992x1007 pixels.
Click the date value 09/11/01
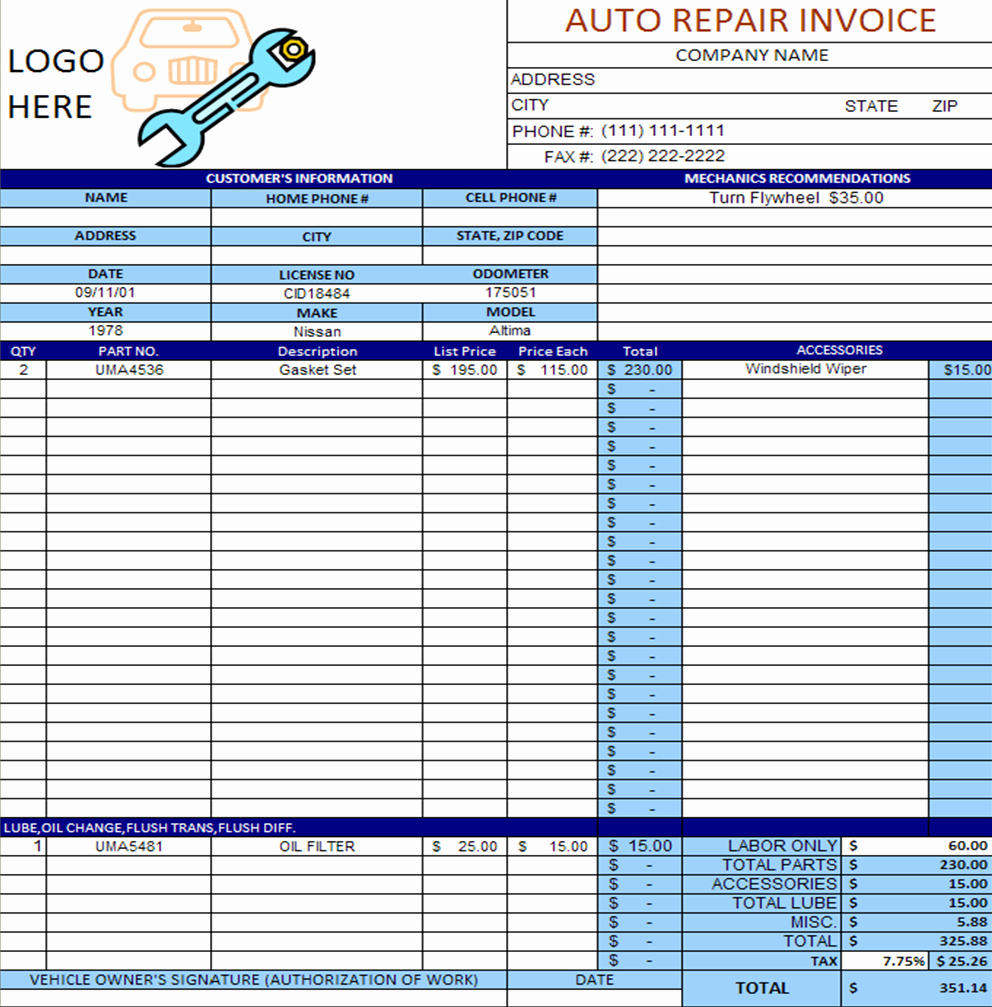click(x=105, y=293)
